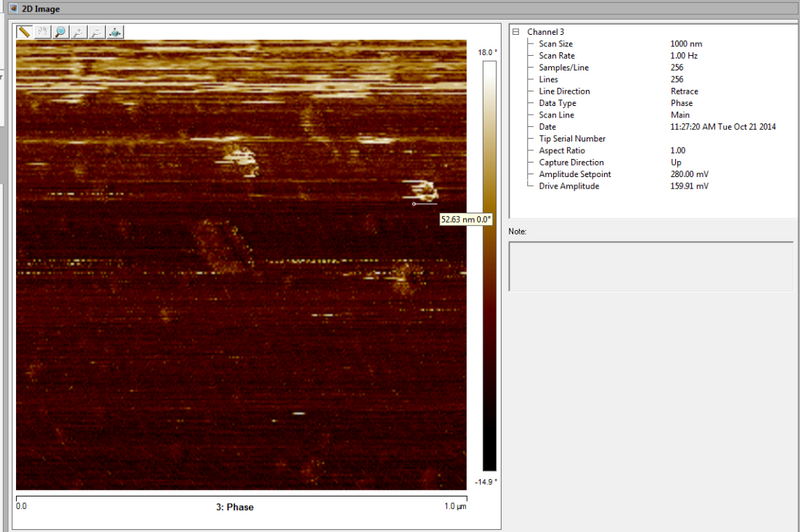The width and height of the screenshot is (800, 532).
Task: Select the Amplitude Setpoint row
Action: 574,174
